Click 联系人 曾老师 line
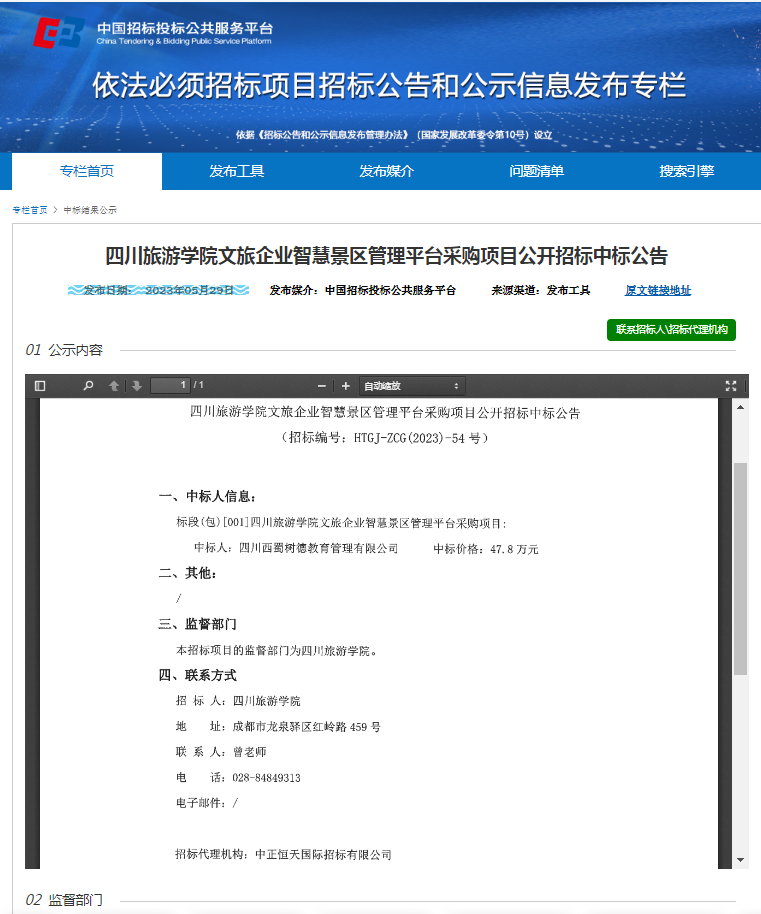Screen dimensions: 761x914 pyautogui.click(x=221, y=752)
